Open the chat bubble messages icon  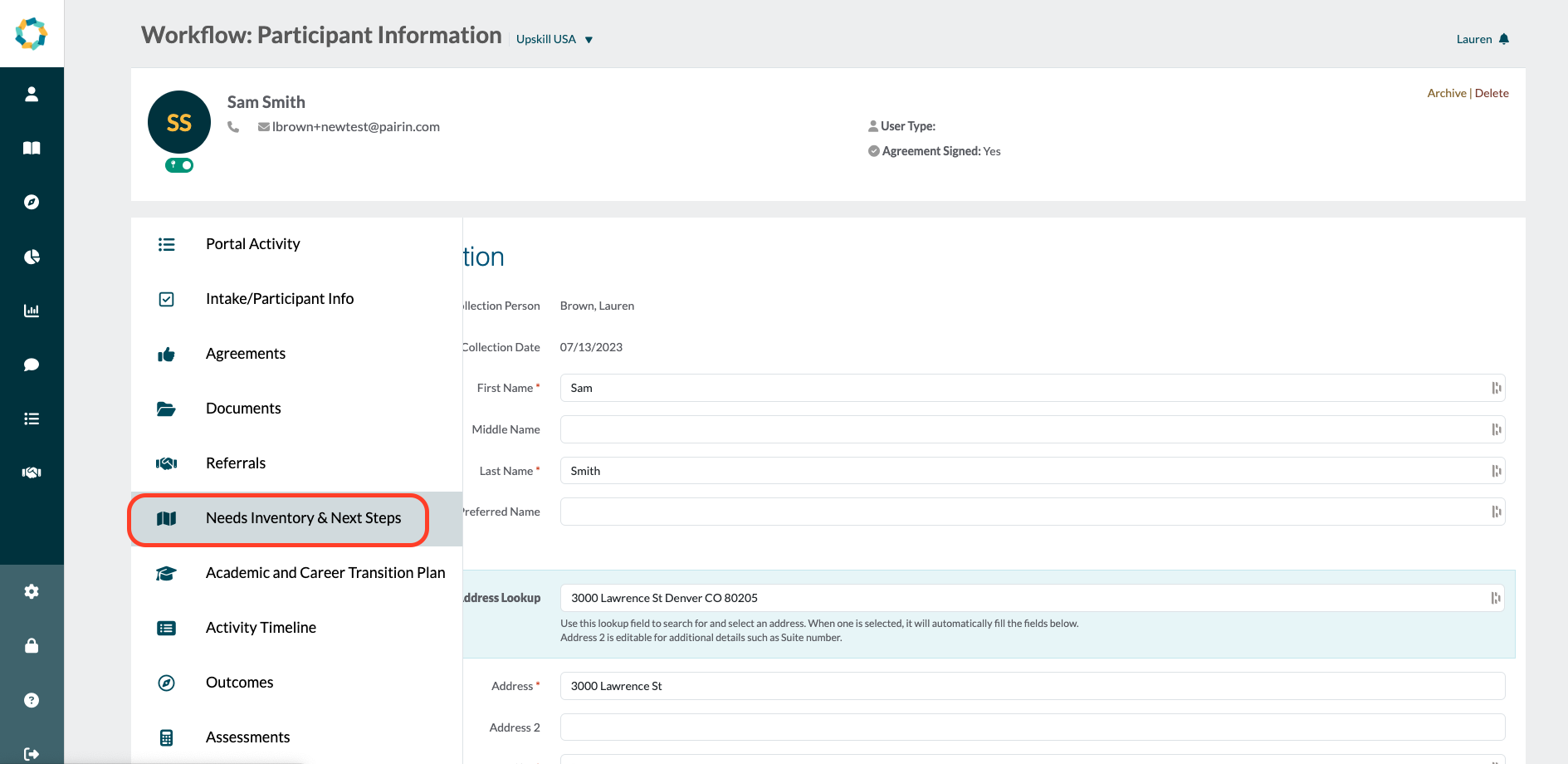tap(32, 365)
